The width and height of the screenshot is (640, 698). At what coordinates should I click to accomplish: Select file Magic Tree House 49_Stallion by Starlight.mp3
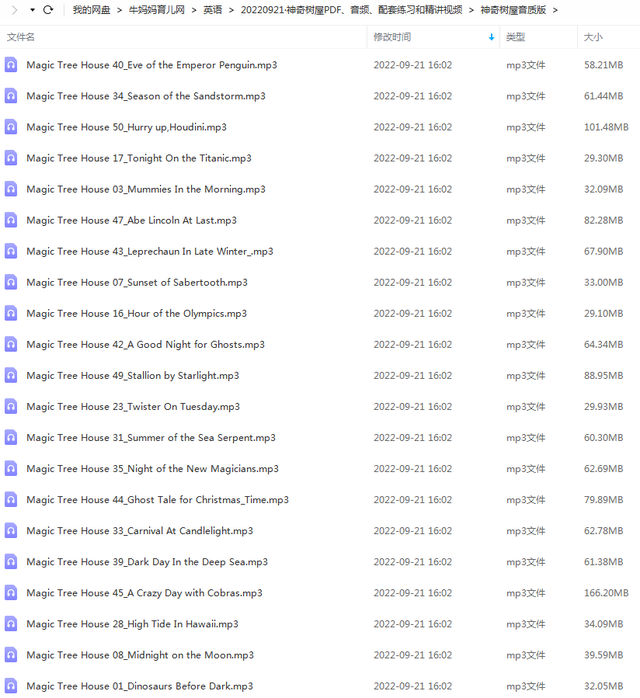(x=133, y=376)
